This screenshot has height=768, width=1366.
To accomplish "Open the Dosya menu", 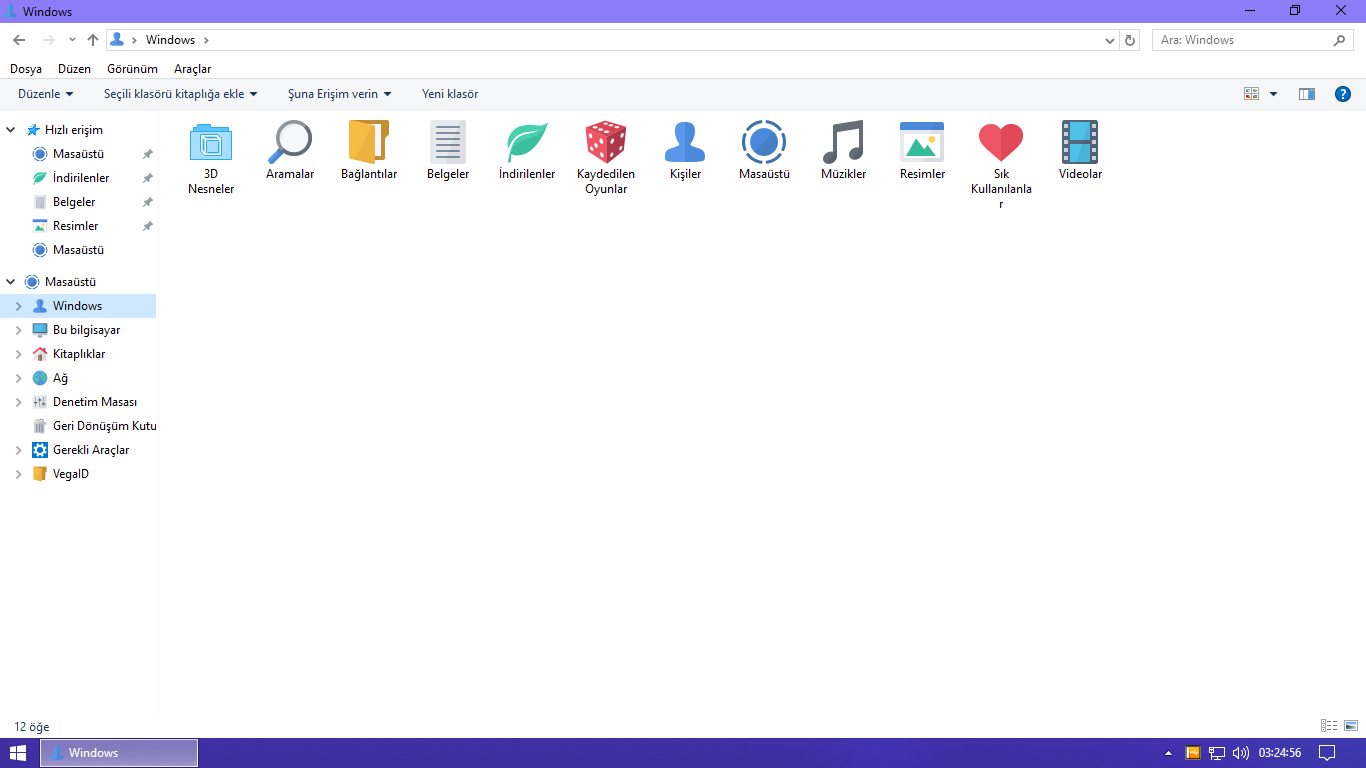I will pos(26,69).
